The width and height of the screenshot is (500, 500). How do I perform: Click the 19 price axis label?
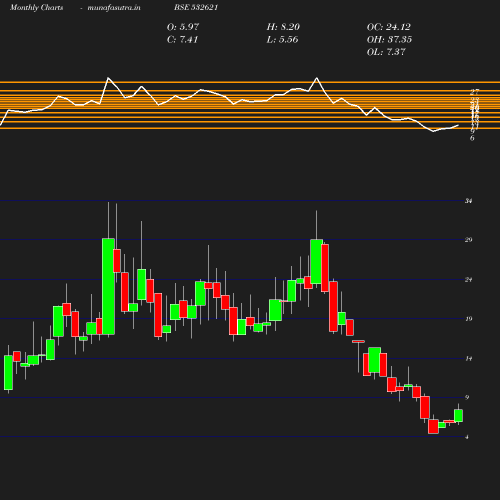click(x=469, y=319)
